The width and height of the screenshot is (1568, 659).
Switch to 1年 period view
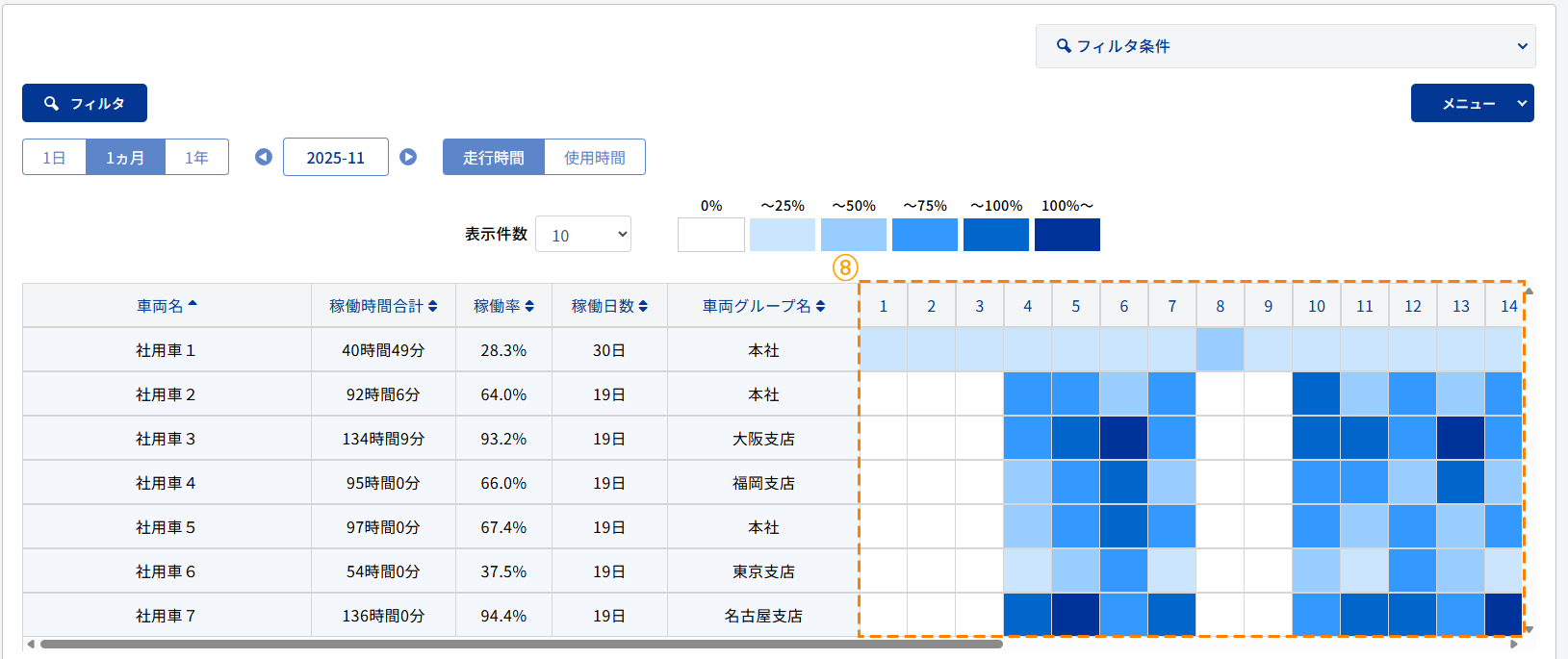coord(196,158)
